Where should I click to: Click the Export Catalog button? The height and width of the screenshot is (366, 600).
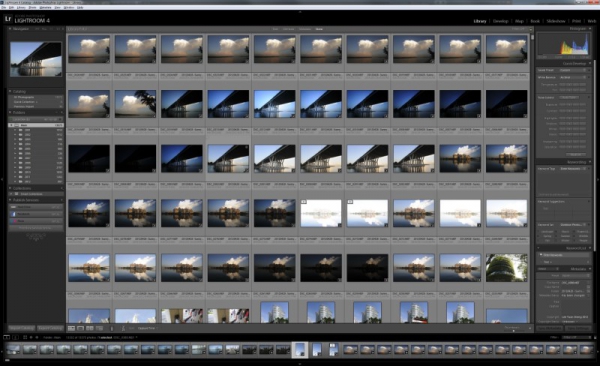coord(50,328)
